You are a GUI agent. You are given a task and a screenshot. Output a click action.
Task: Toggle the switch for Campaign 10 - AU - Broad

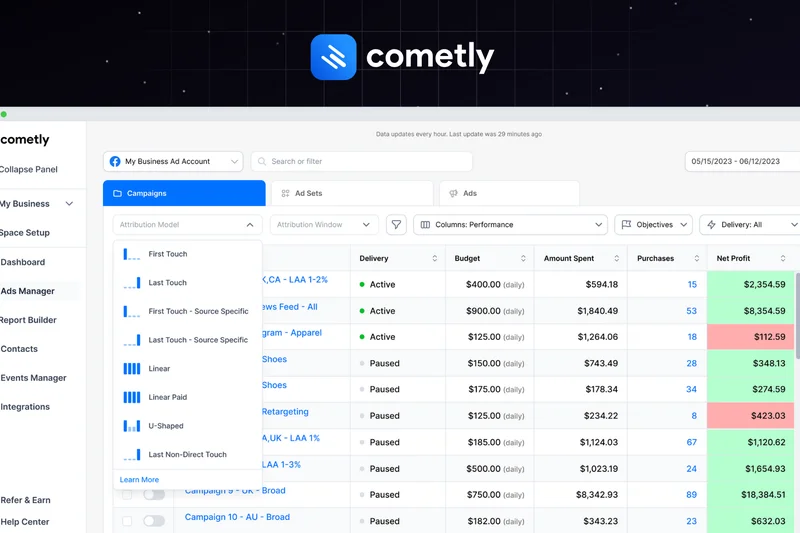[154, 521]
